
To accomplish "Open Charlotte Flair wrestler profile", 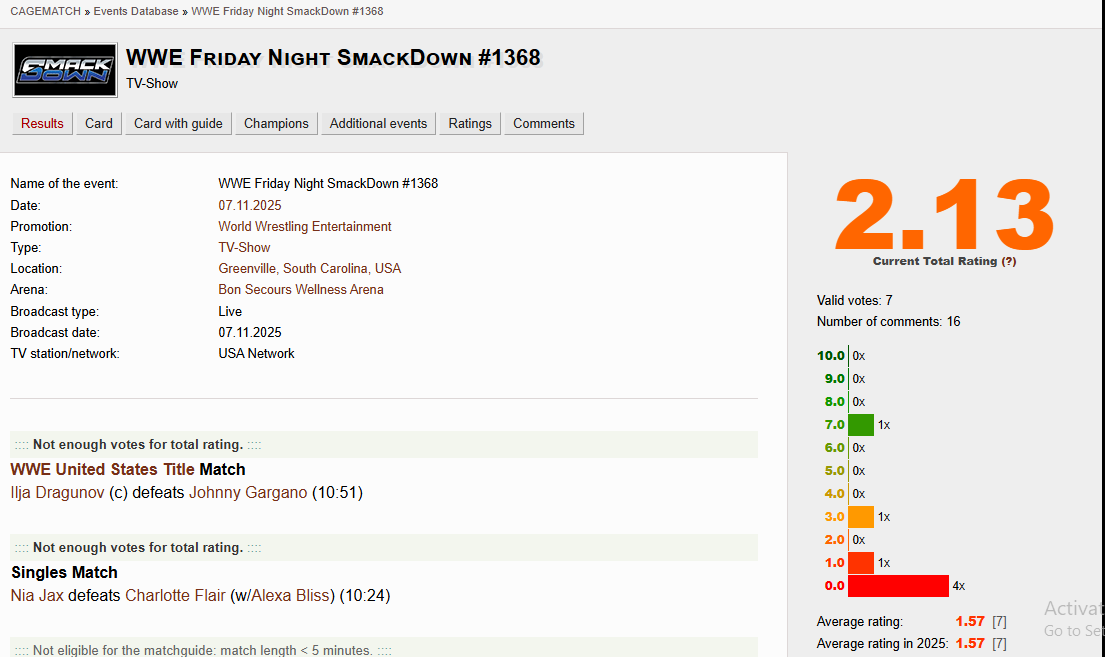I will tap(175, 596).
